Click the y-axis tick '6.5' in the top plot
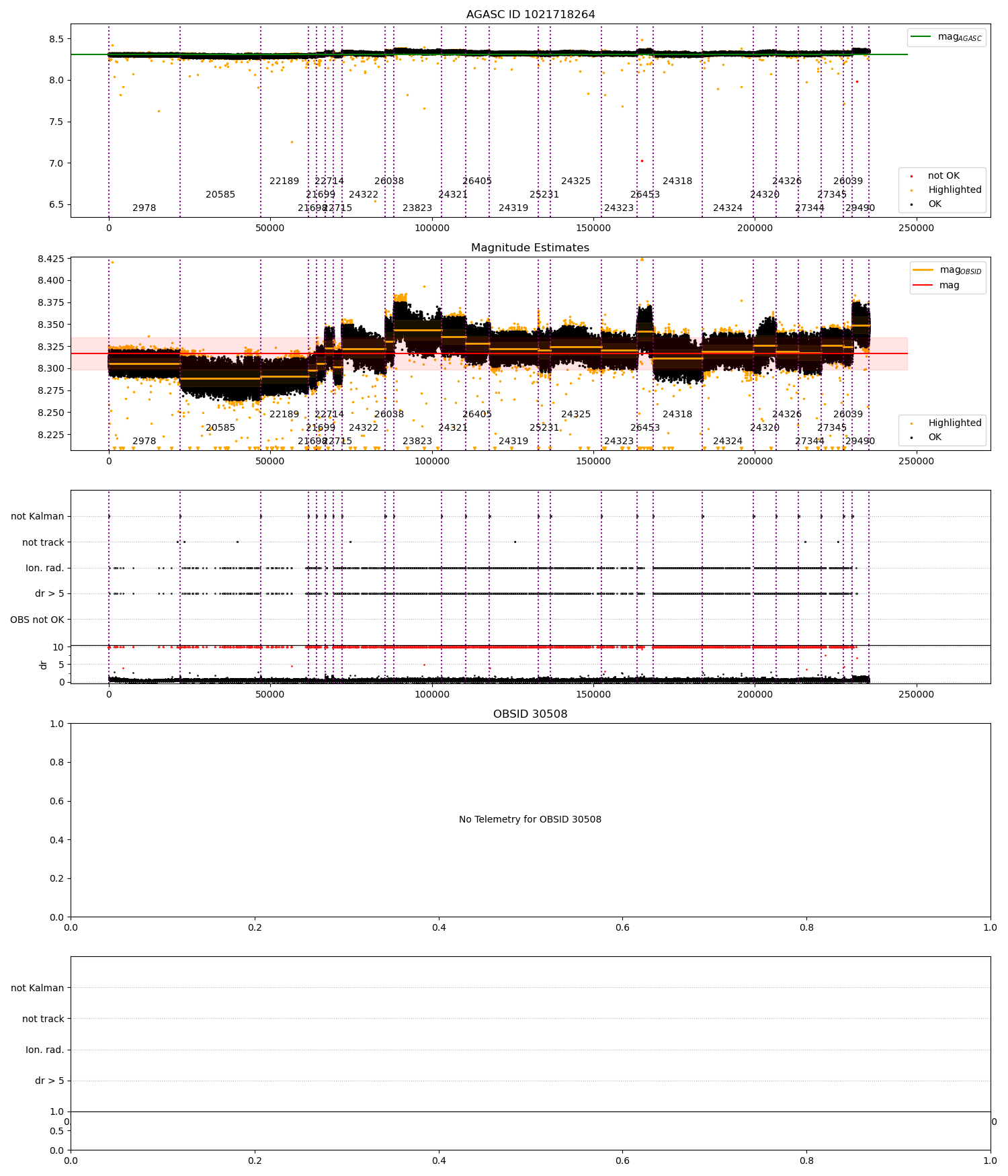This screenshot has width=1008, height=1176. 57,205
